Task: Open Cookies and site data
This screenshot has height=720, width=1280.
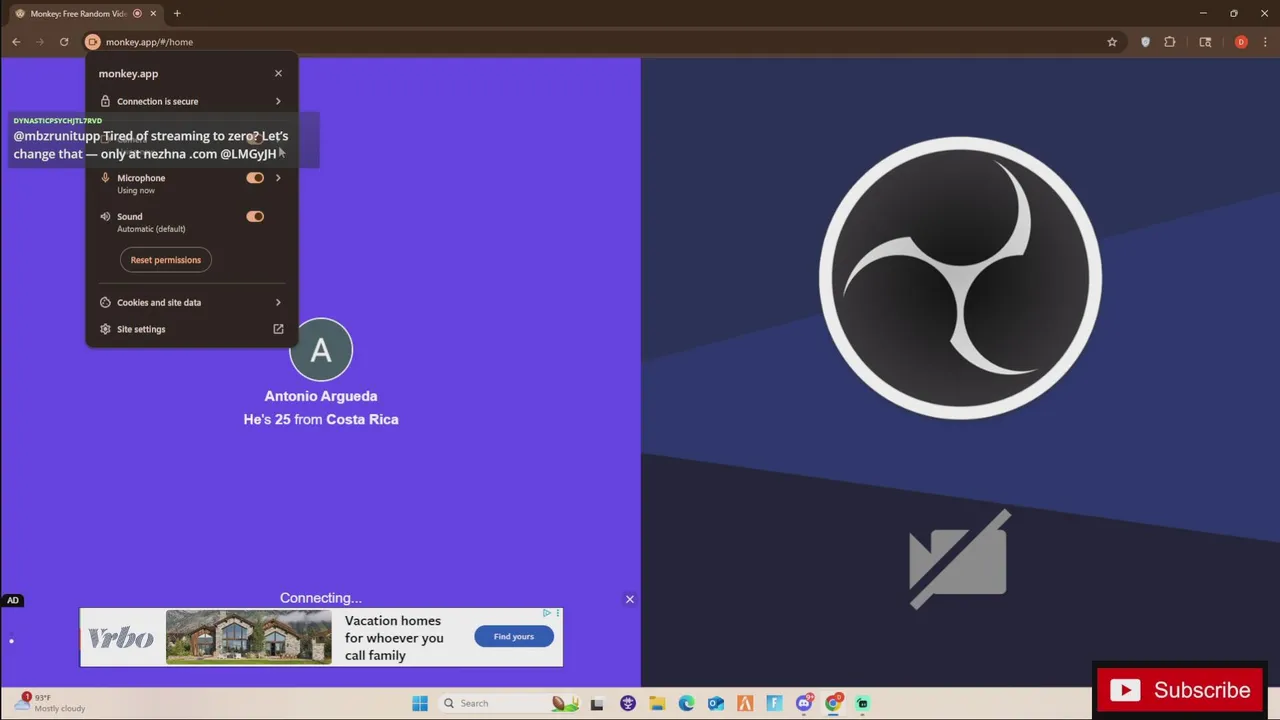Action: 191,302
